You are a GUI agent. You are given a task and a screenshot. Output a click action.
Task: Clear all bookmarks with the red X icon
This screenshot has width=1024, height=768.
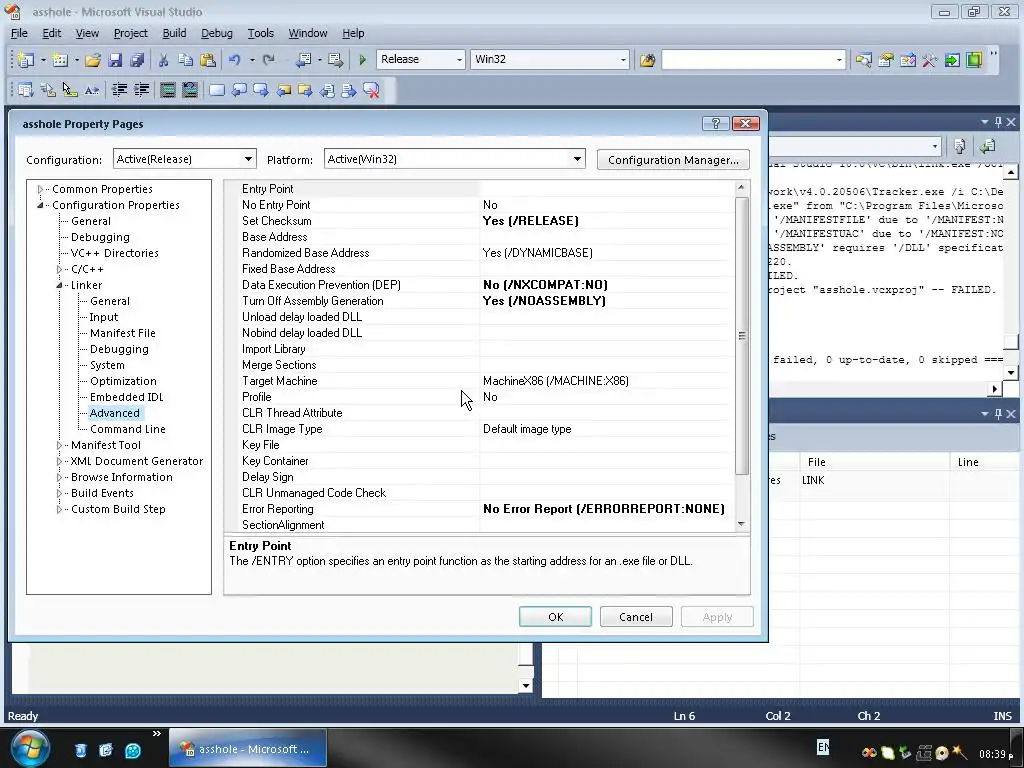[371, 90]
